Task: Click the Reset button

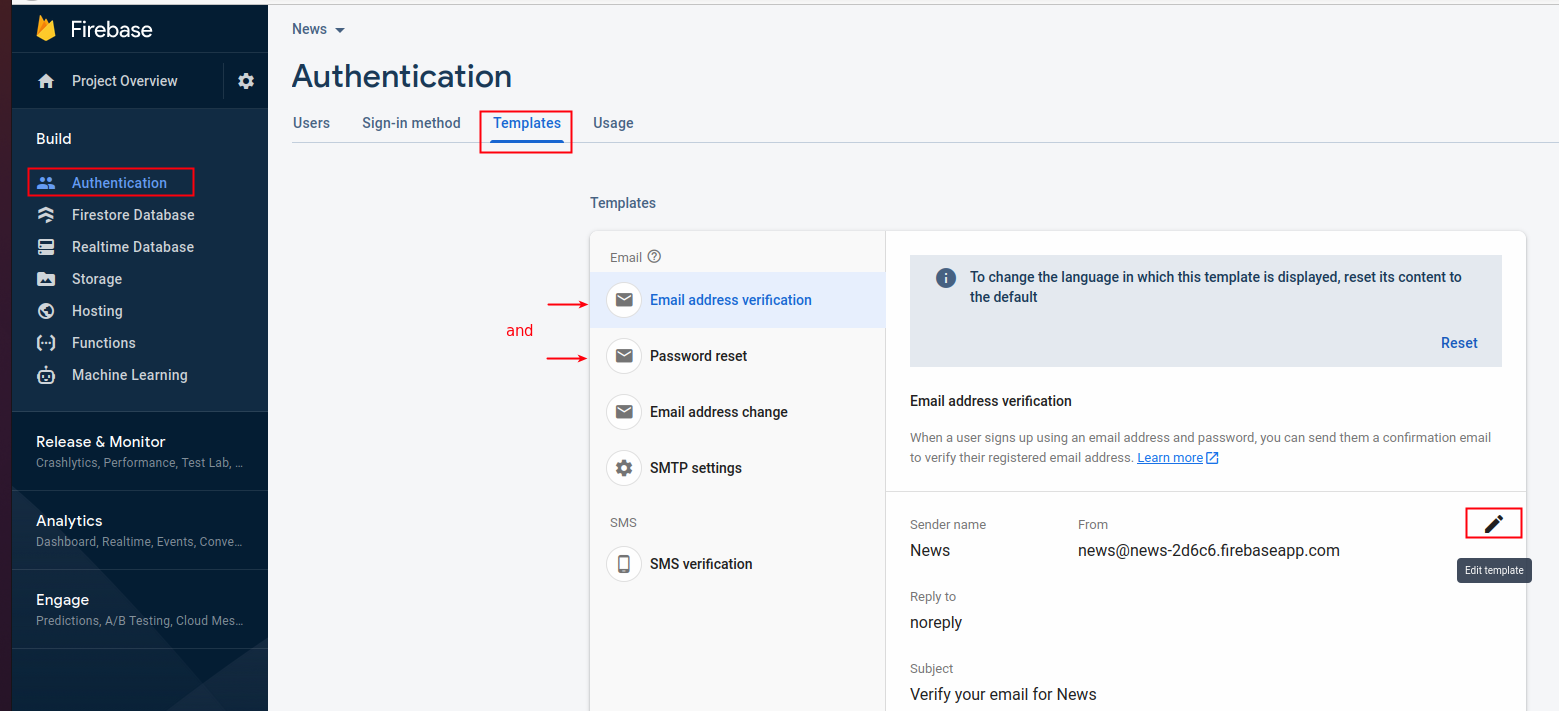Action: click(x=1458, y=343)
